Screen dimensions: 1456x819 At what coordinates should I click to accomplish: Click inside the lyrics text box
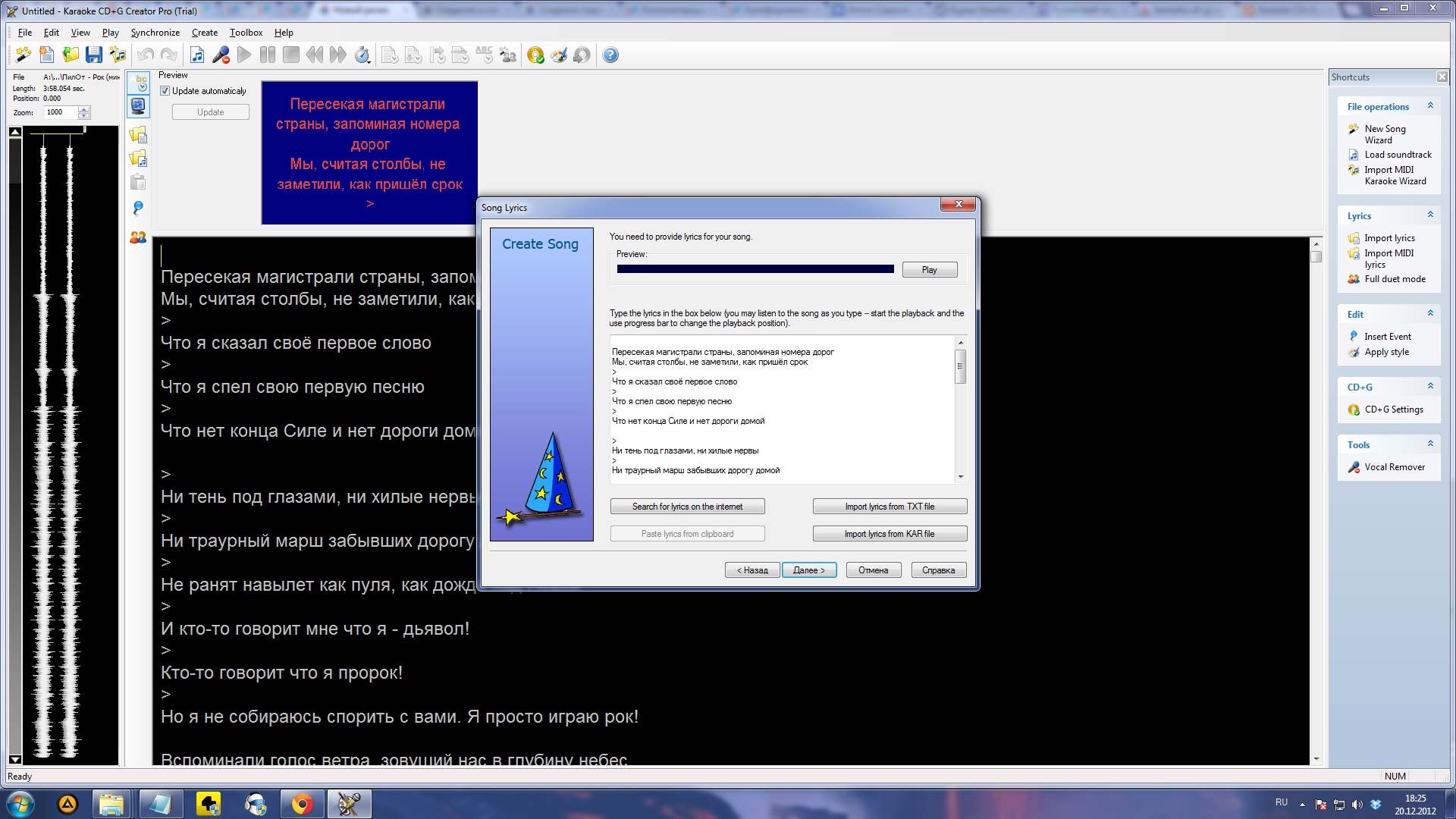pyautogui.click(x=781, y=409)
